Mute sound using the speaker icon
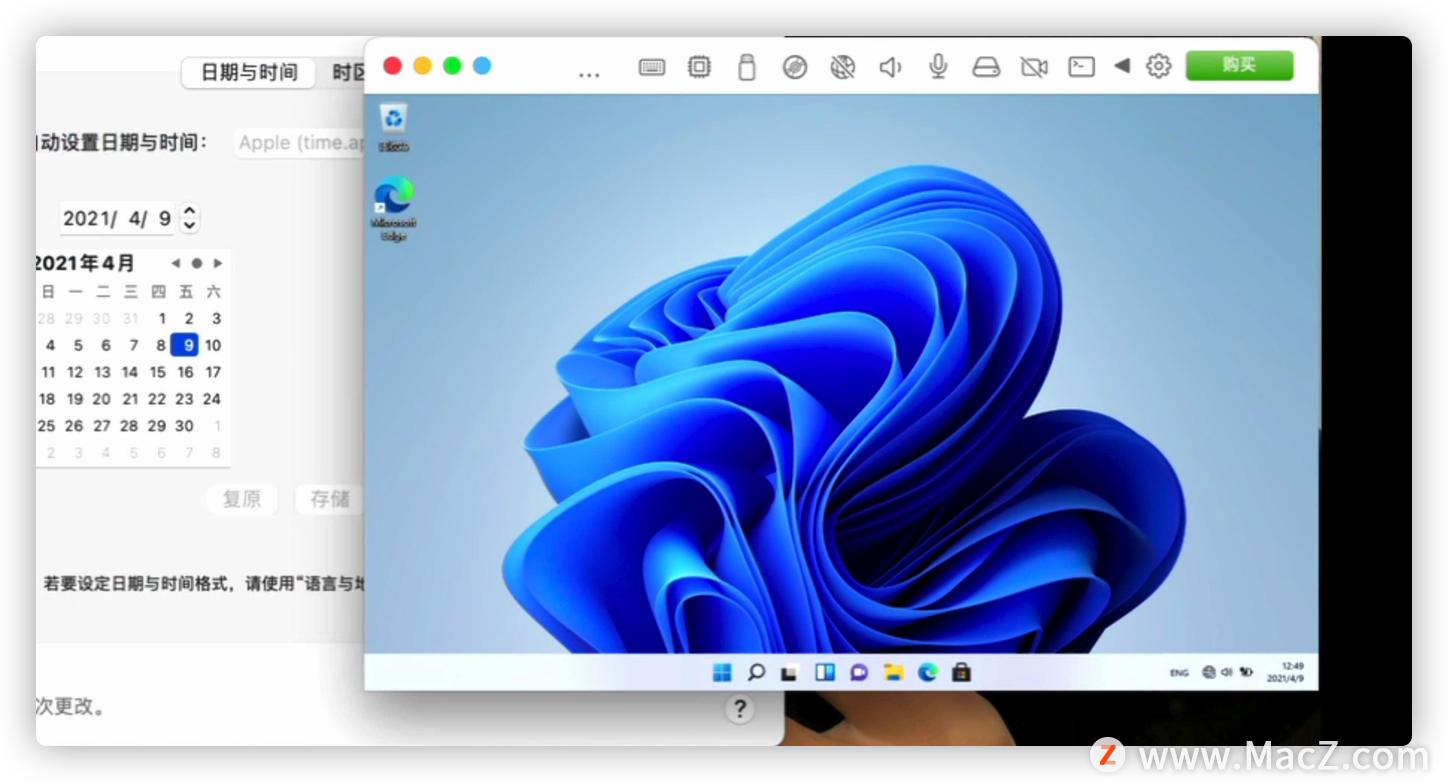 pos(890,66)
